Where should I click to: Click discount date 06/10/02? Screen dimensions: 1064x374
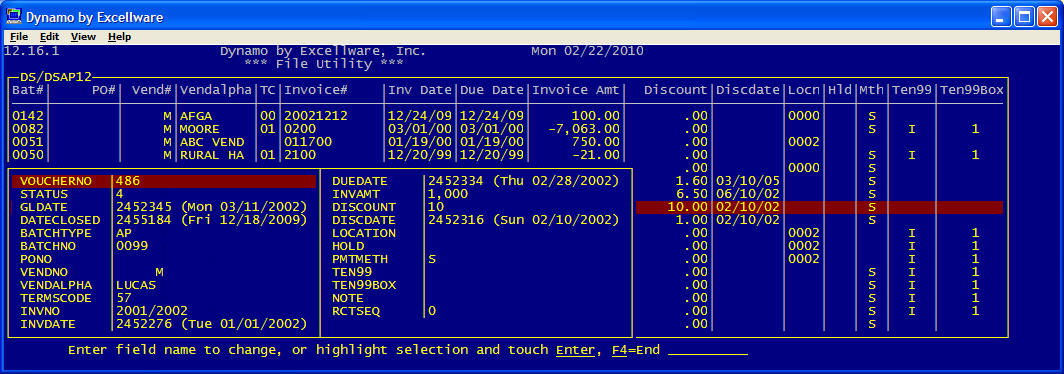pyautogui.click(x=748, y=194)
